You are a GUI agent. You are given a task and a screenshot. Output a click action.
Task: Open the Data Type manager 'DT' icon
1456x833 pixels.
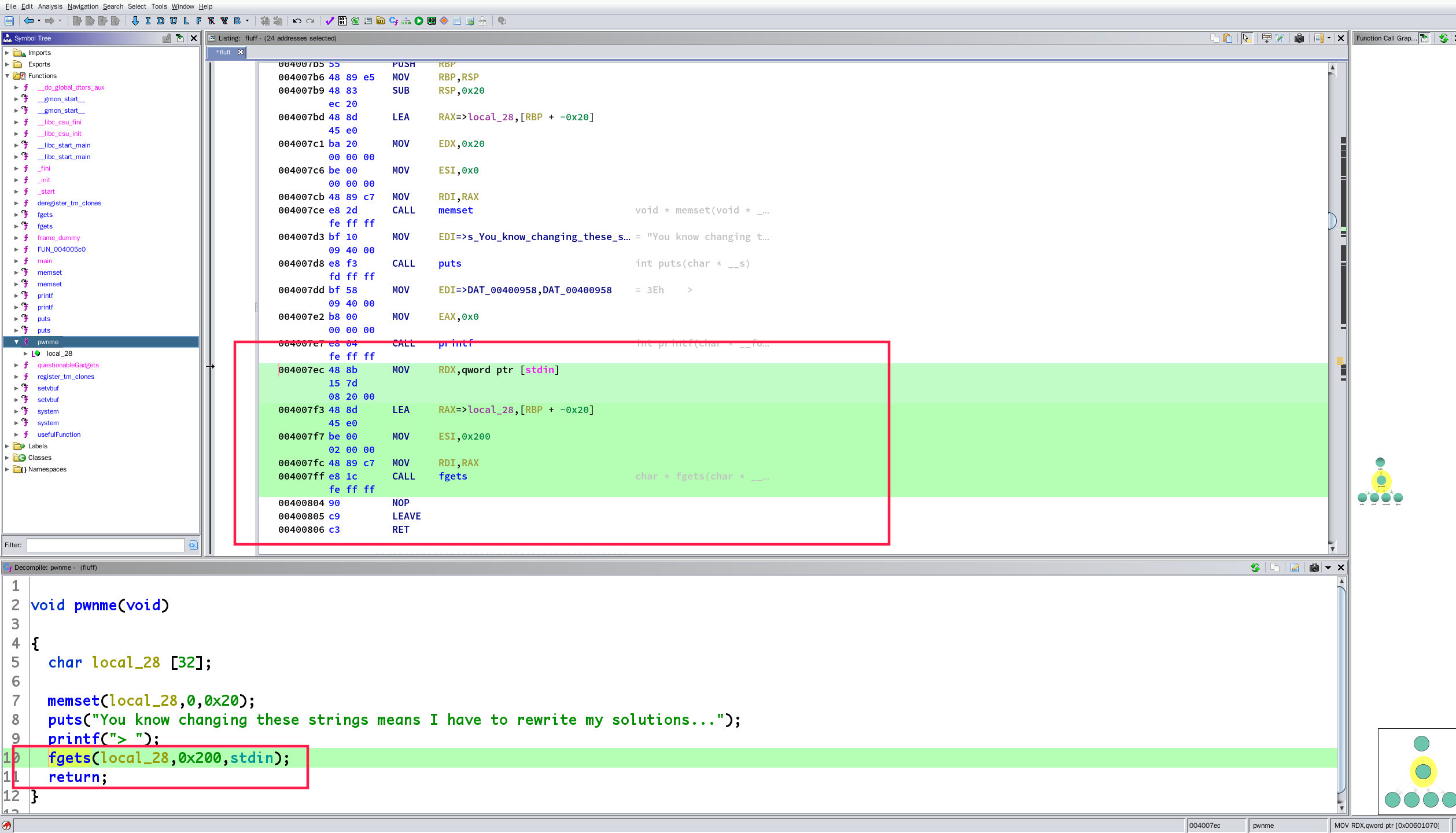tap(381, 21)
